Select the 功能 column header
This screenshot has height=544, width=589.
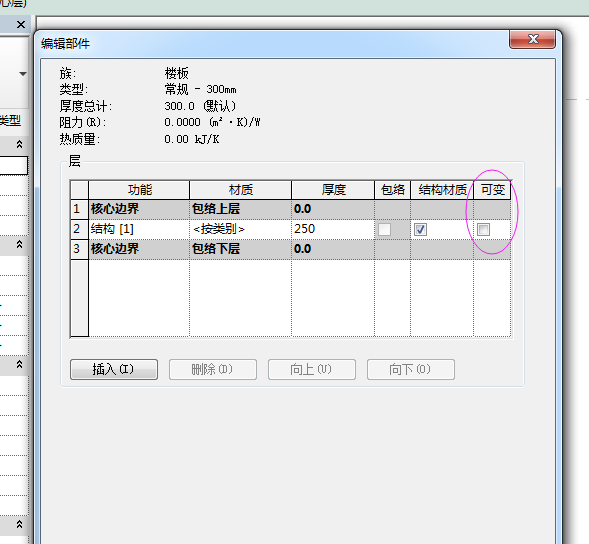tap(139, 190)
